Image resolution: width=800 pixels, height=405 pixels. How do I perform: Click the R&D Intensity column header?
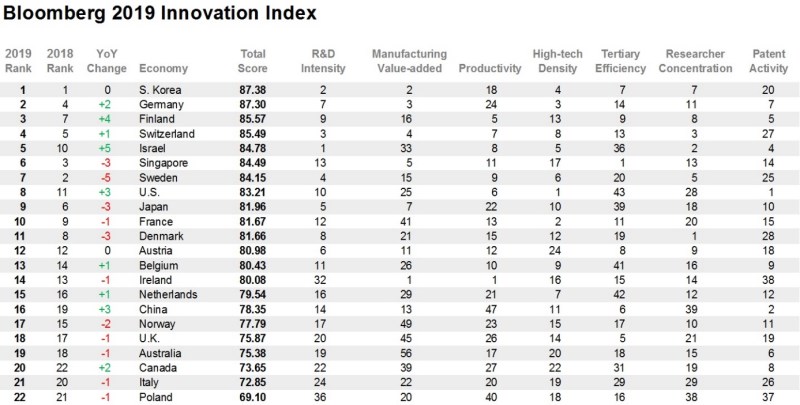(x=323, y=60)
